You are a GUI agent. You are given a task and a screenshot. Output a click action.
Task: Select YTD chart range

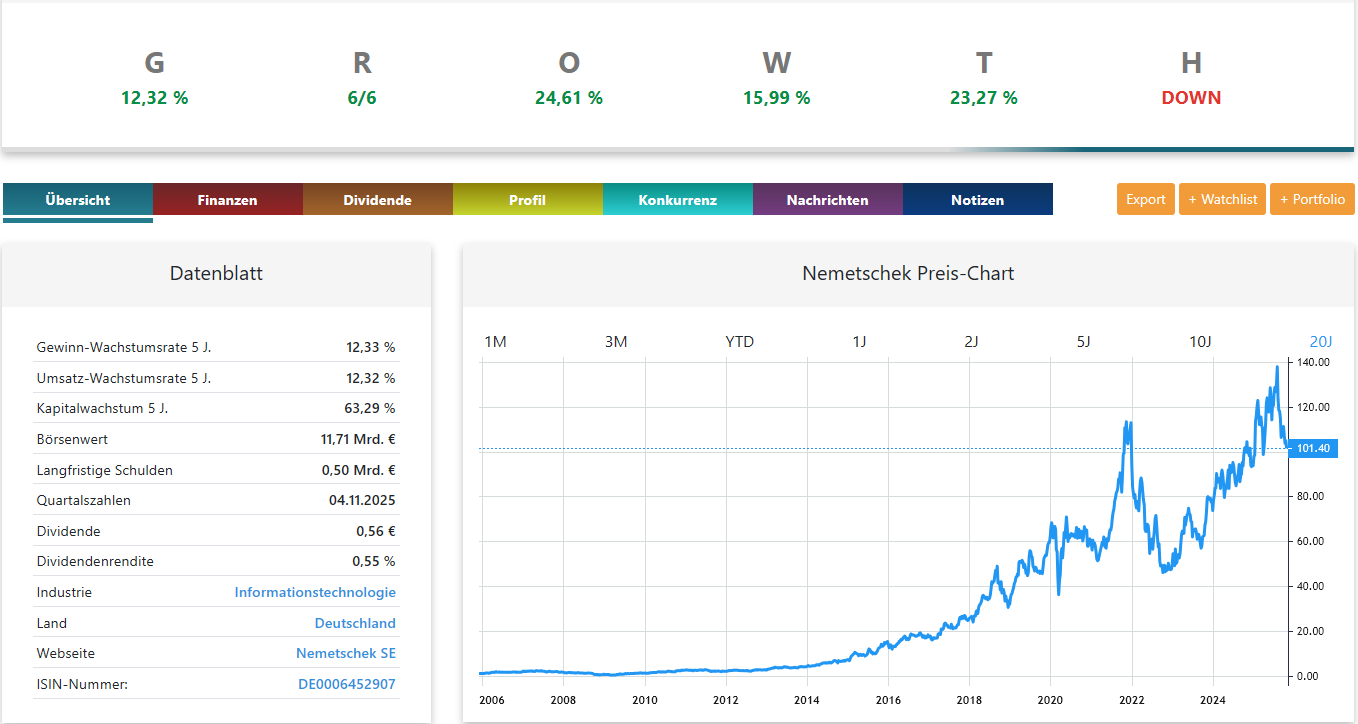click(x=739, y=342)
